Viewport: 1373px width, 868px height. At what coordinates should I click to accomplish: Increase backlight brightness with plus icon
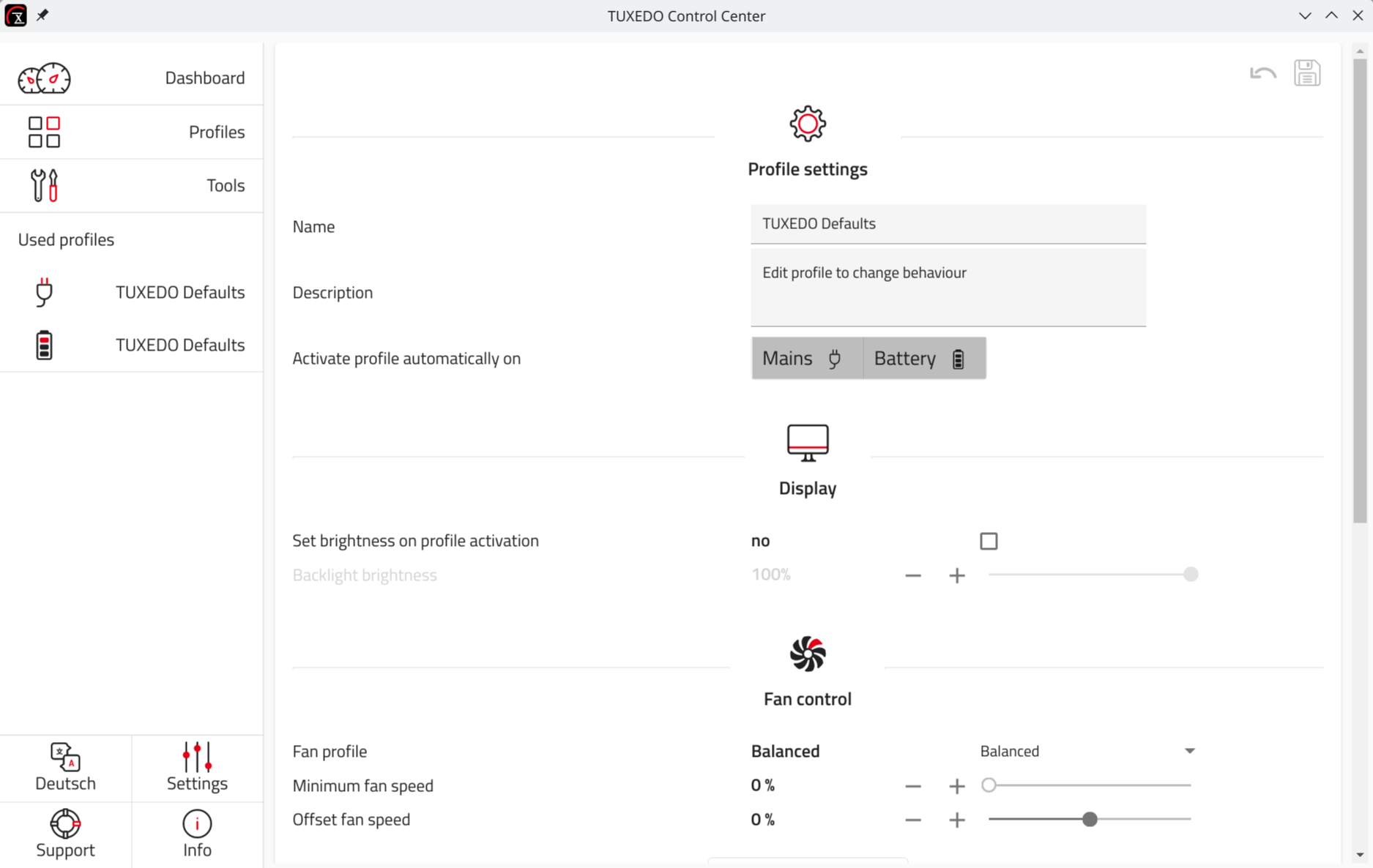[x=957, y=575]
